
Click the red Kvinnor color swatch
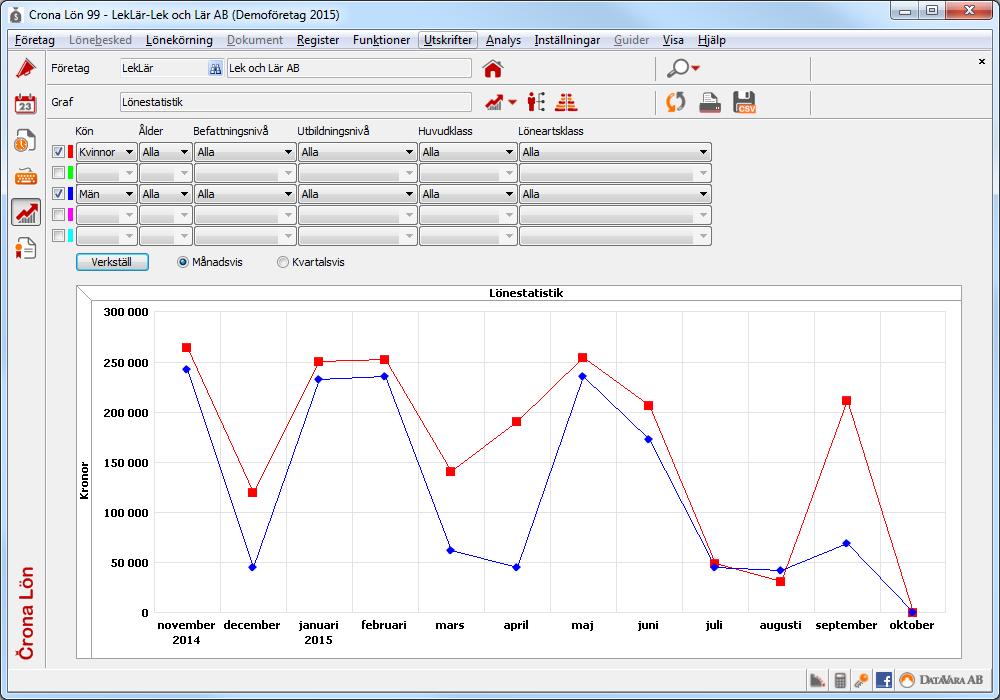[70, 152]
